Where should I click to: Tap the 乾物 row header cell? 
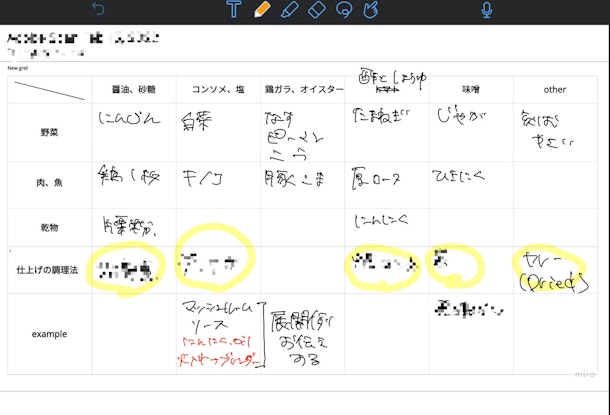(50, 227)
